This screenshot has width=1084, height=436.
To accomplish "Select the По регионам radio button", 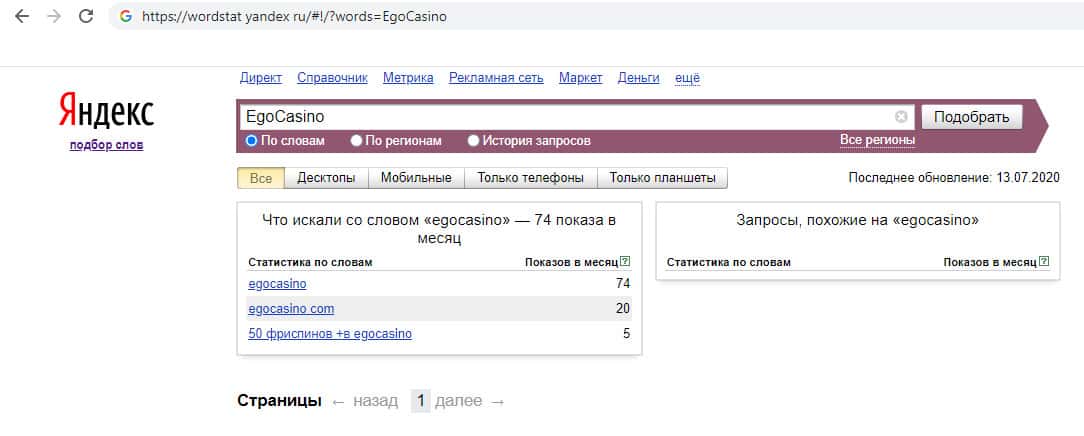I will [356, 140].
